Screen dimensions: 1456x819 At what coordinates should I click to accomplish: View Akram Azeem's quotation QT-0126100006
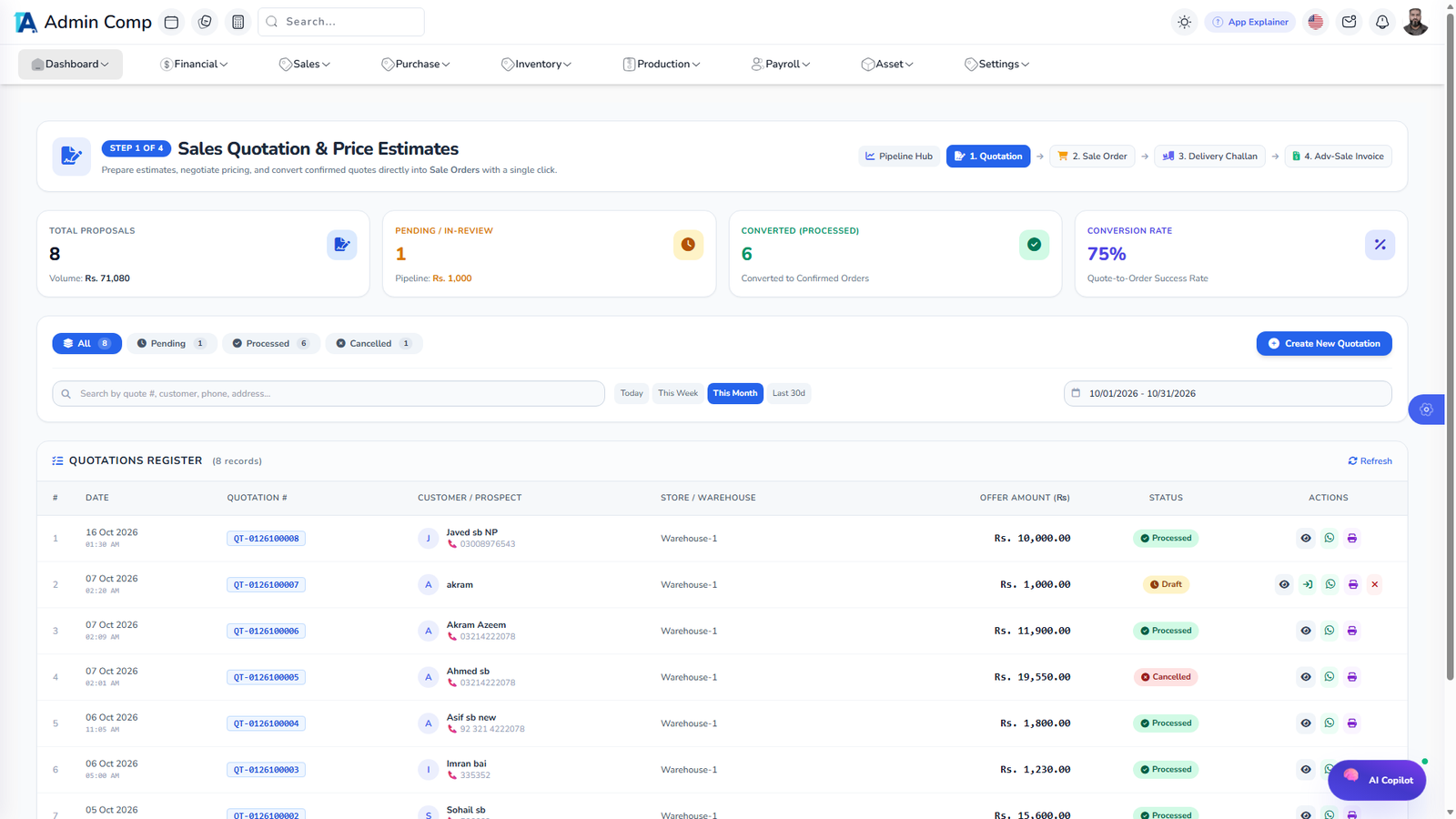(1306, 631)
